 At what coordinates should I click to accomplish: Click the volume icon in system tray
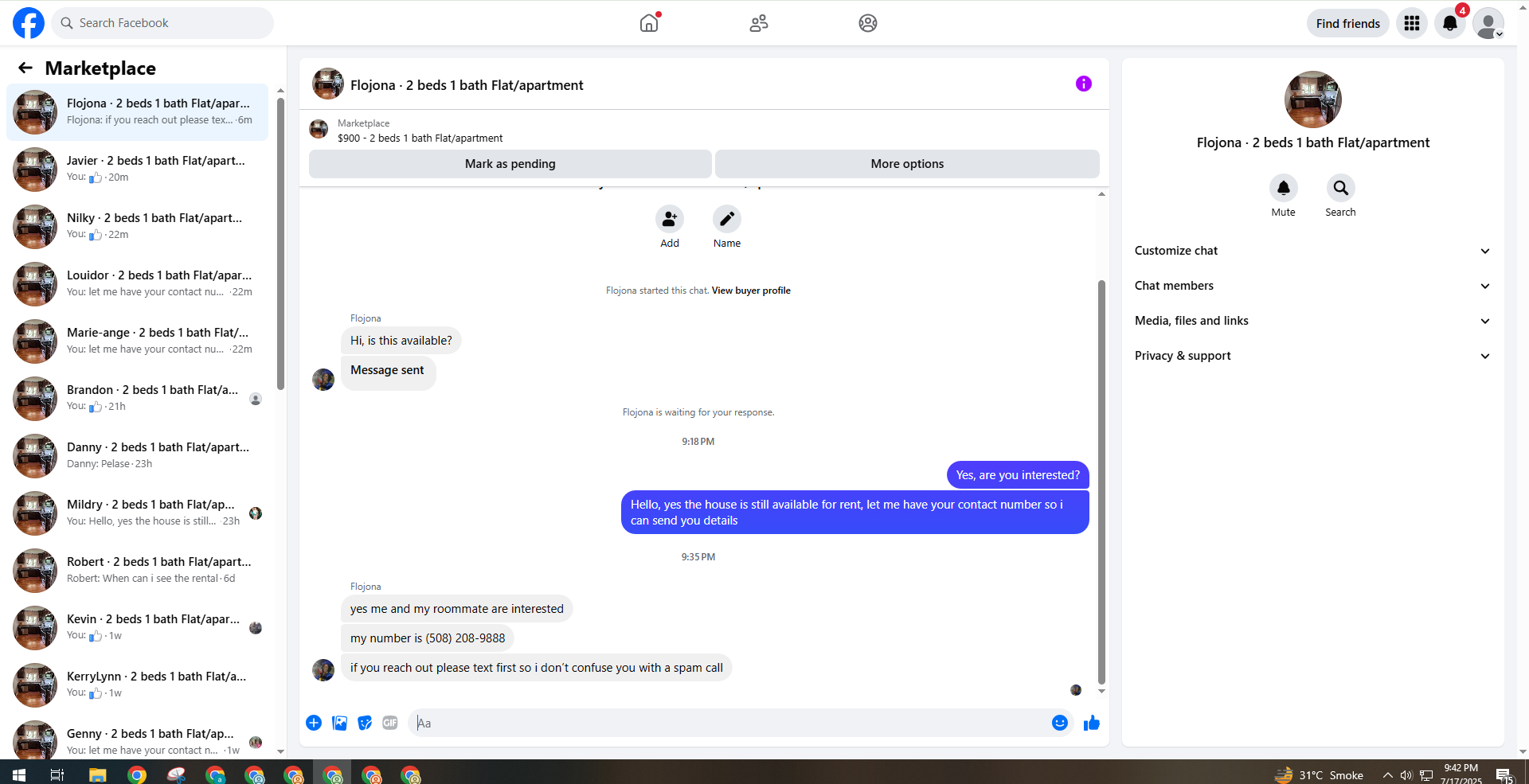click(1406, 775)
